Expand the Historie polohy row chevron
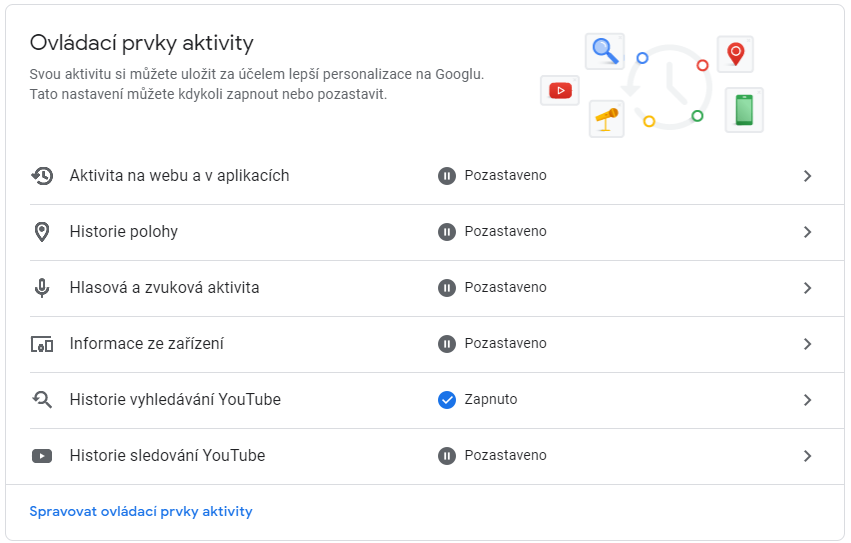 pyautogui.click(x=808, y=232)
